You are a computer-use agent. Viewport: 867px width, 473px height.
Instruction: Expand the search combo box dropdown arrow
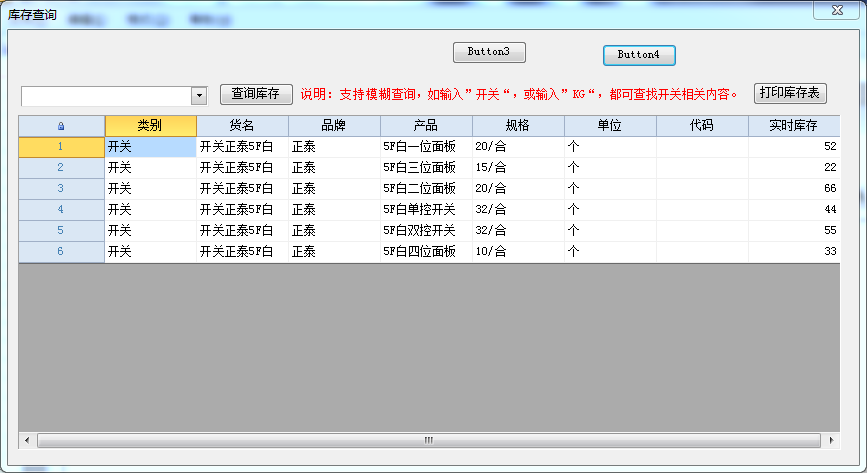[198, 95]
